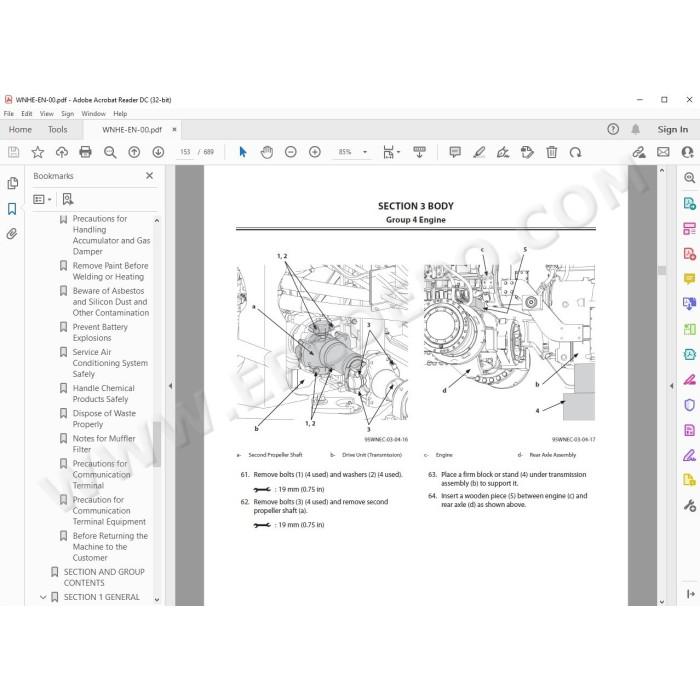
Task: Open the Window menu
Action: tap(93, 114)
